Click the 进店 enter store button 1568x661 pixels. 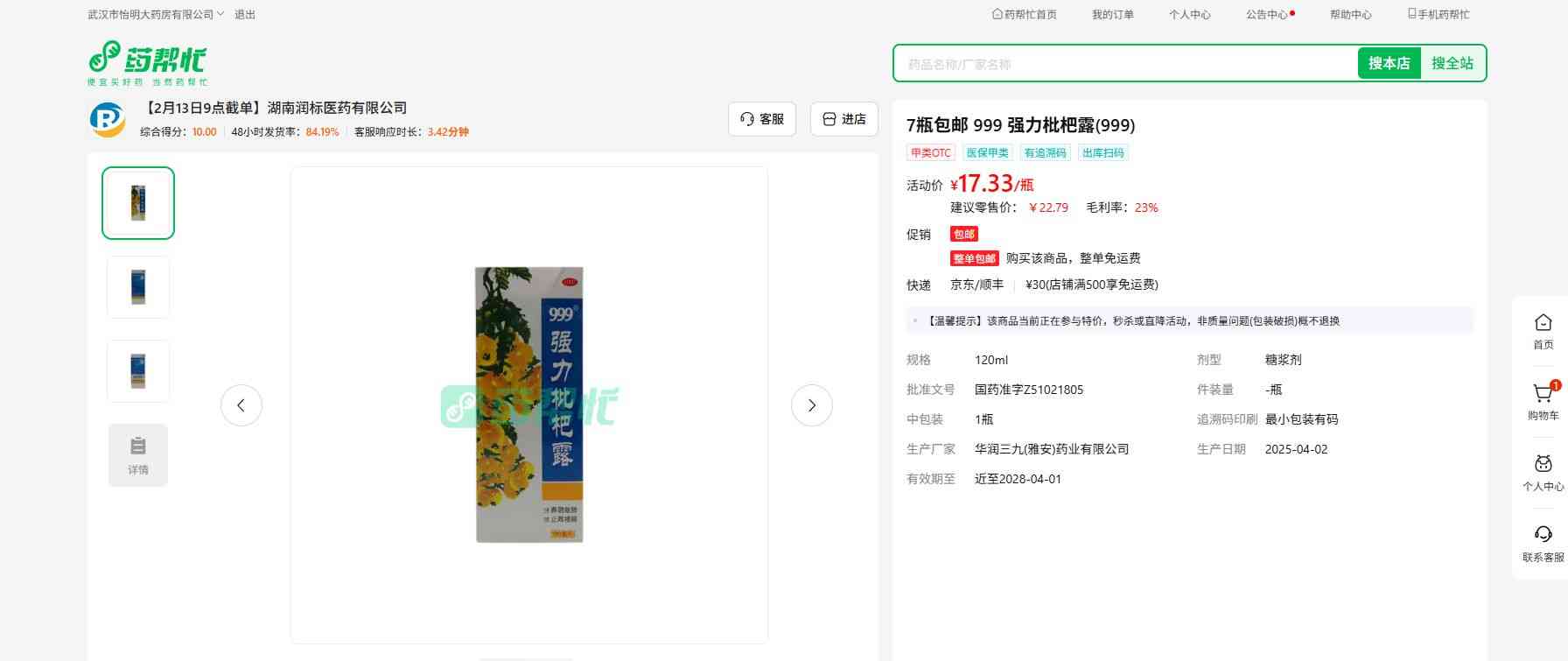[x=844, y=119]
